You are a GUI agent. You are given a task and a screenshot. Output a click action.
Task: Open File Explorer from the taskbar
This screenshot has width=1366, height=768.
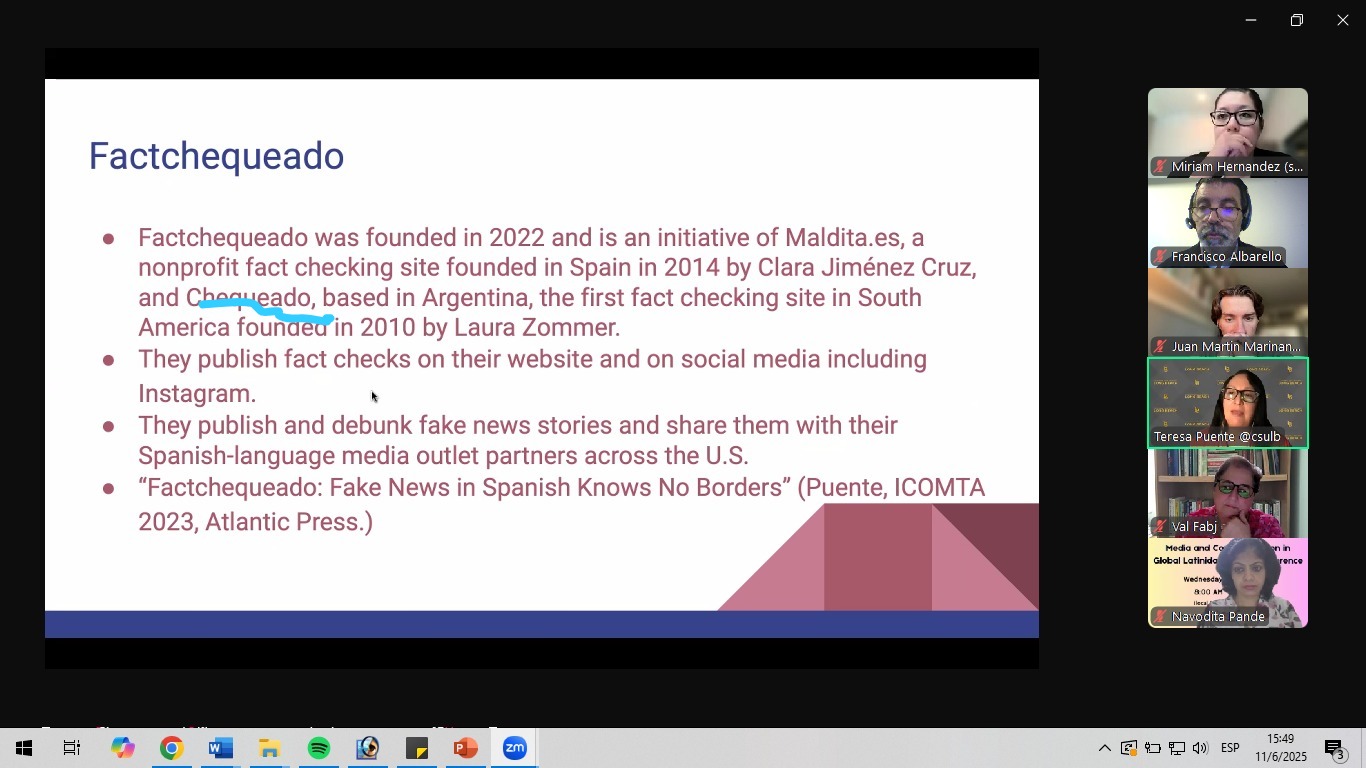(x=270, y=748)
